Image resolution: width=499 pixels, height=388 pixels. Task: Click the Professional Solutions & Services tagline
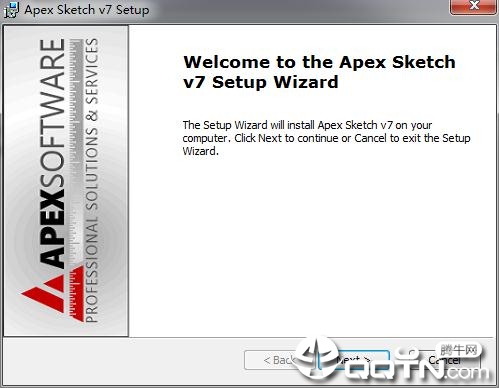point(92,180)
